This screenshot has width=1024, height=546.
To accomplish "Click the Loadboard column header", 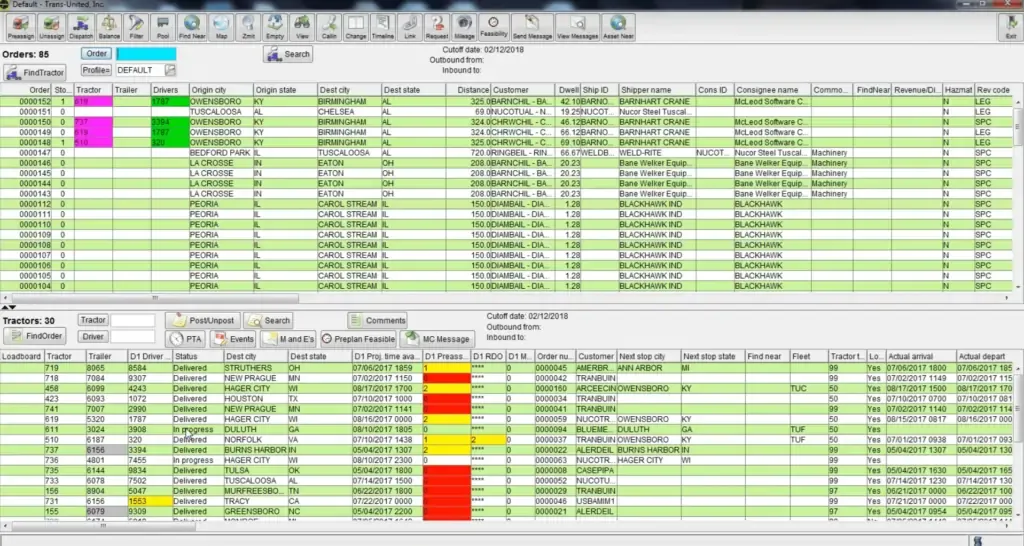I will [x=22, y=357].
